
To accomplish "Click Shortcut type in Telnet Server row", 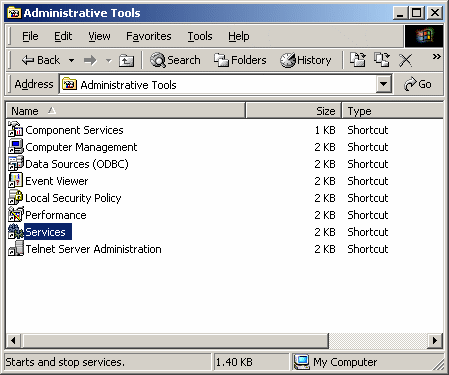I will (x=368, y=249).
